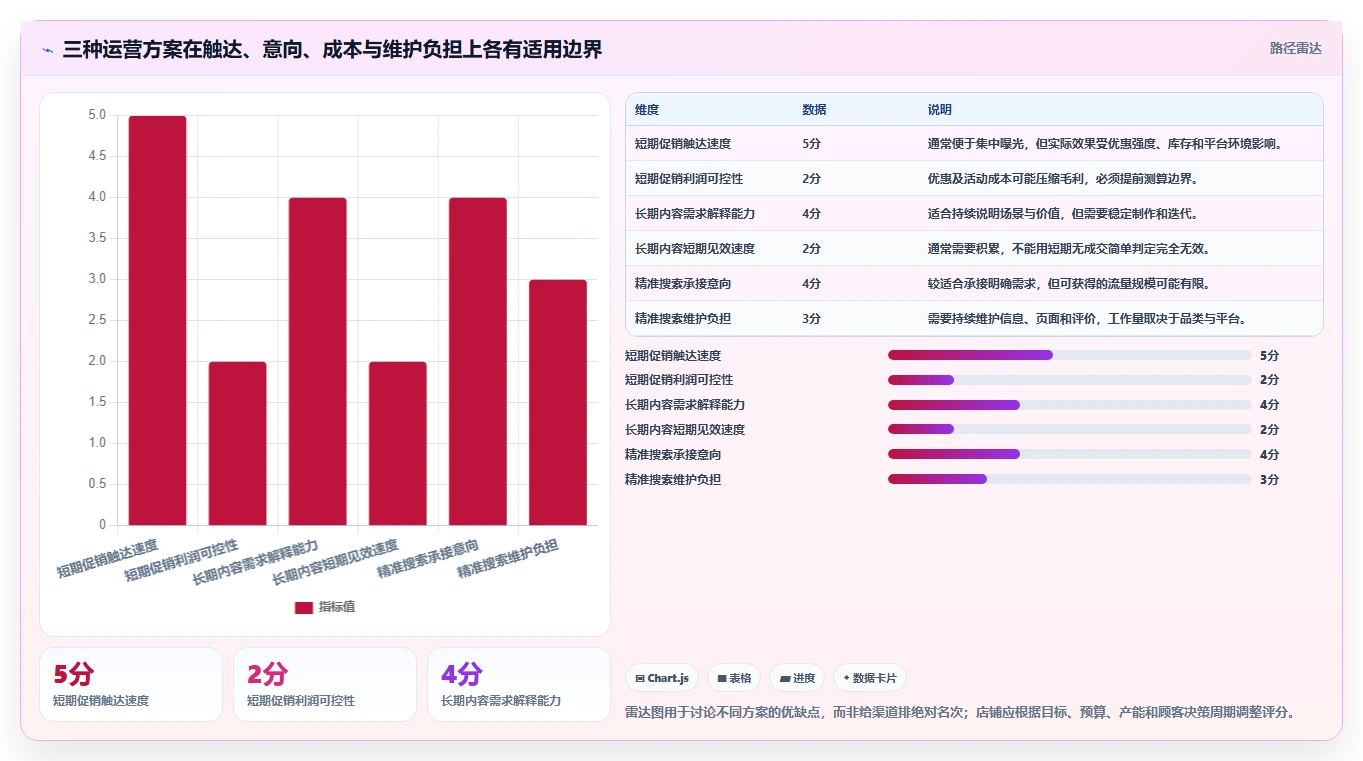Click the description starting 通常需要积累
This screenshot has width=1363, height=761.
1069,248
